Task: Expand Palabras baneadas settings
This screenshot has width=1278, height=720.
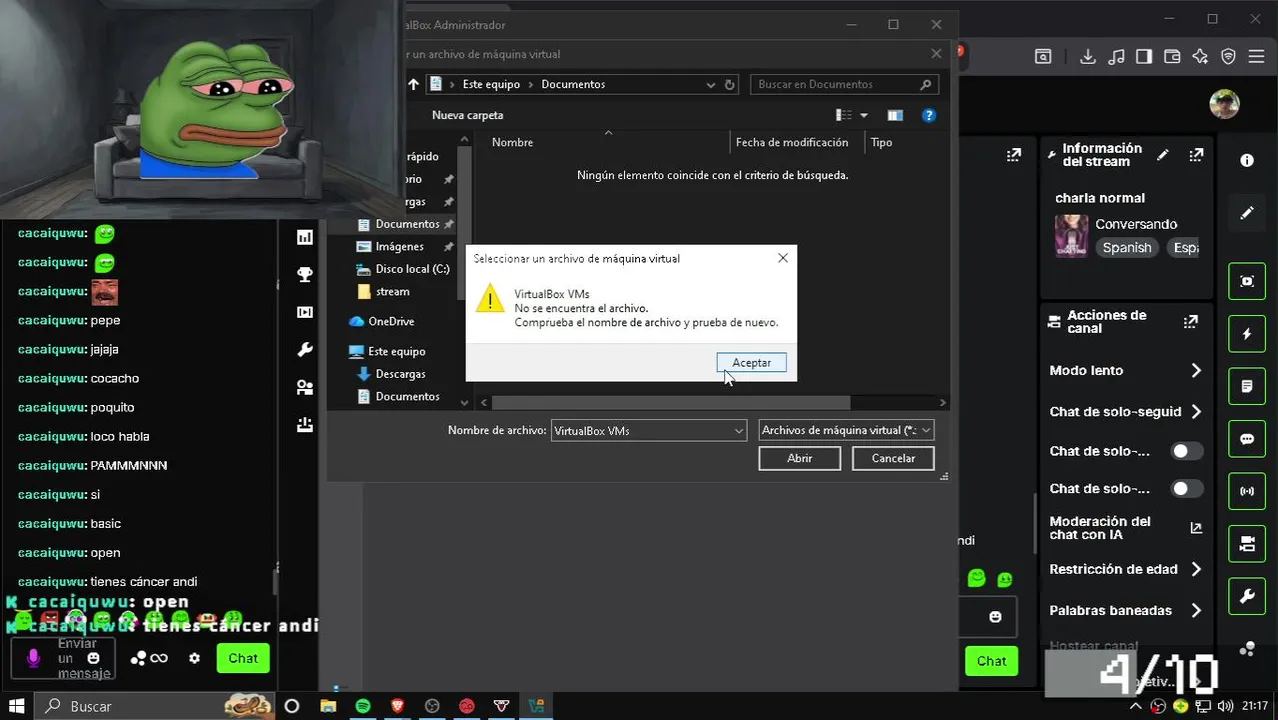Action: coord(1196,610)
